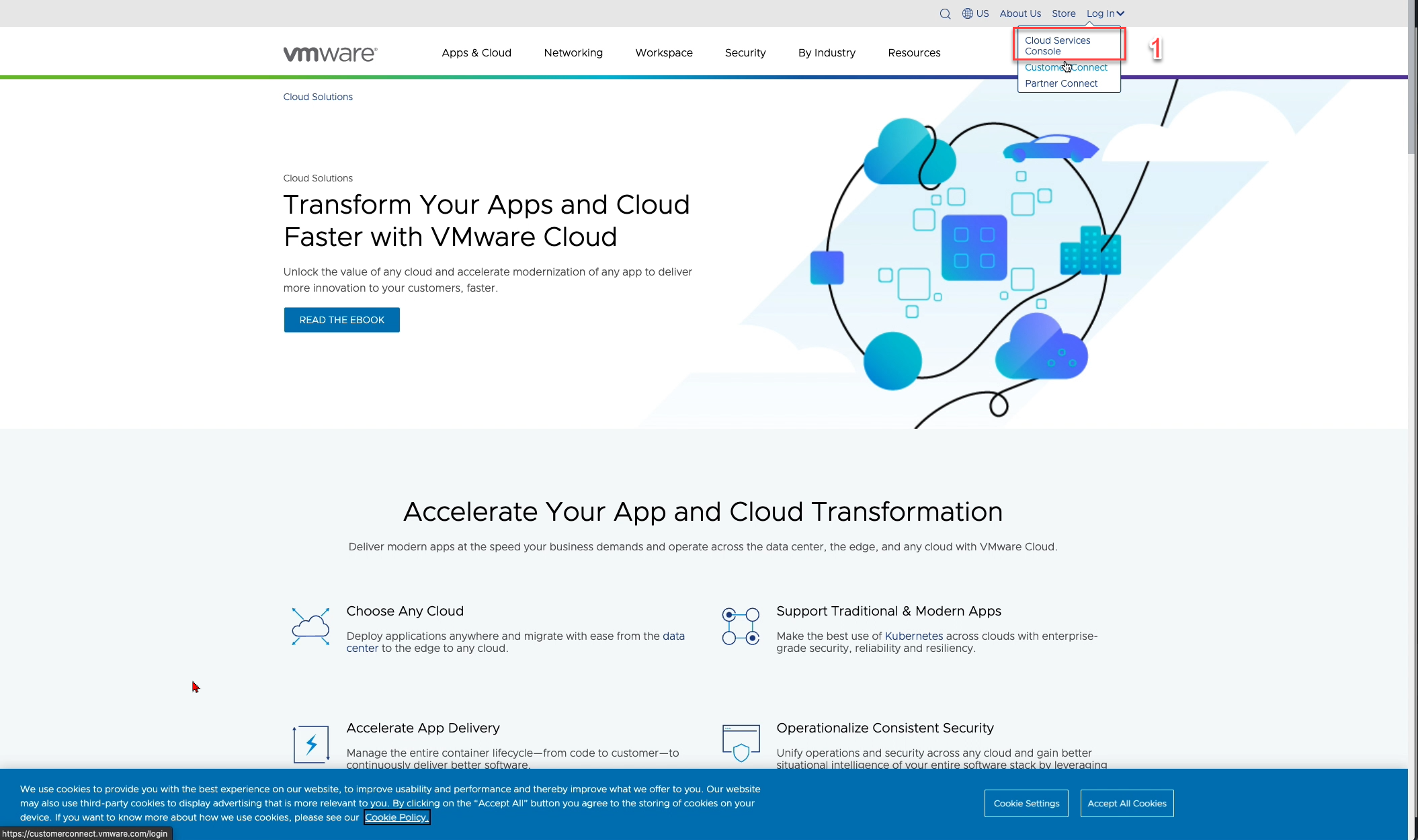The width and height of the screenshot is (1418, 840).
Task: Click the Cookie Settings button
Action: point(1026,803)
